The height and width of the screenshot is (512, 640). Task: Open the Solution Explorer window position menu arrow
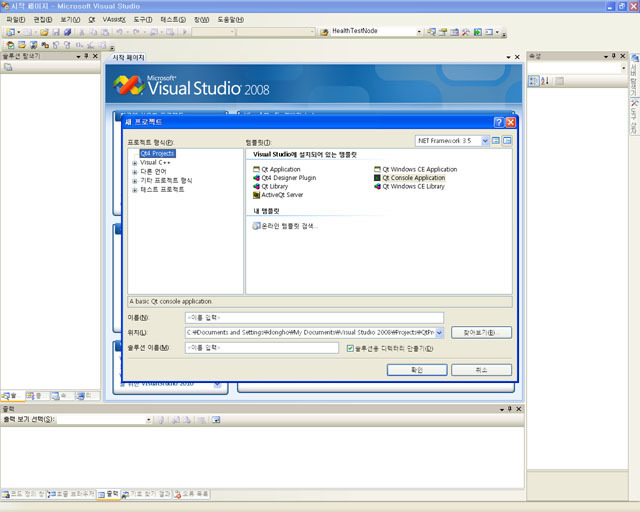[x=78, y=56]
